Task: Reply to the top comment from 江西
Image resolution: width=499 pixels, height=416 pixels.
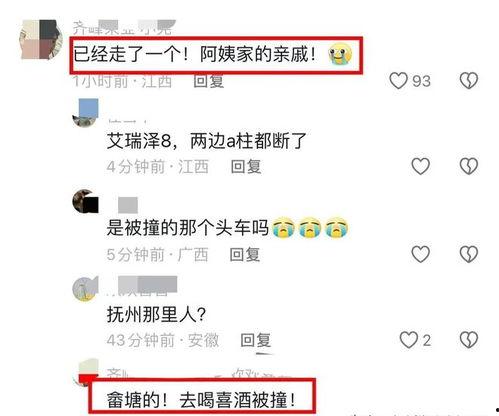Action: point(209,81)
